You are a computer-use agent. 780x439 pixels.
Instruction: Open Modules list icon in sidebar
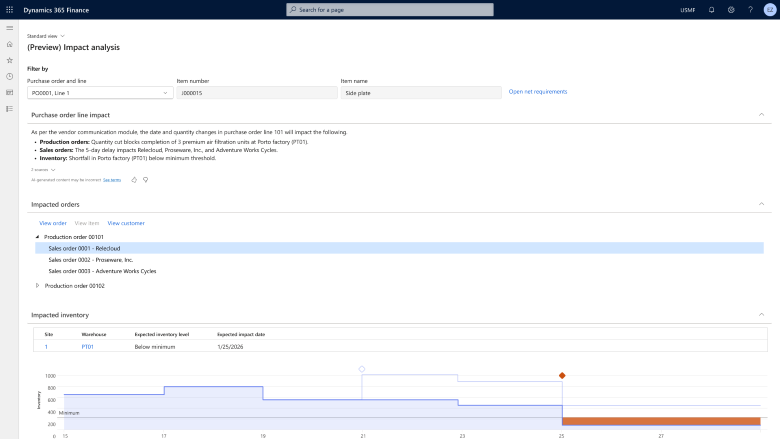click(9, 109)
